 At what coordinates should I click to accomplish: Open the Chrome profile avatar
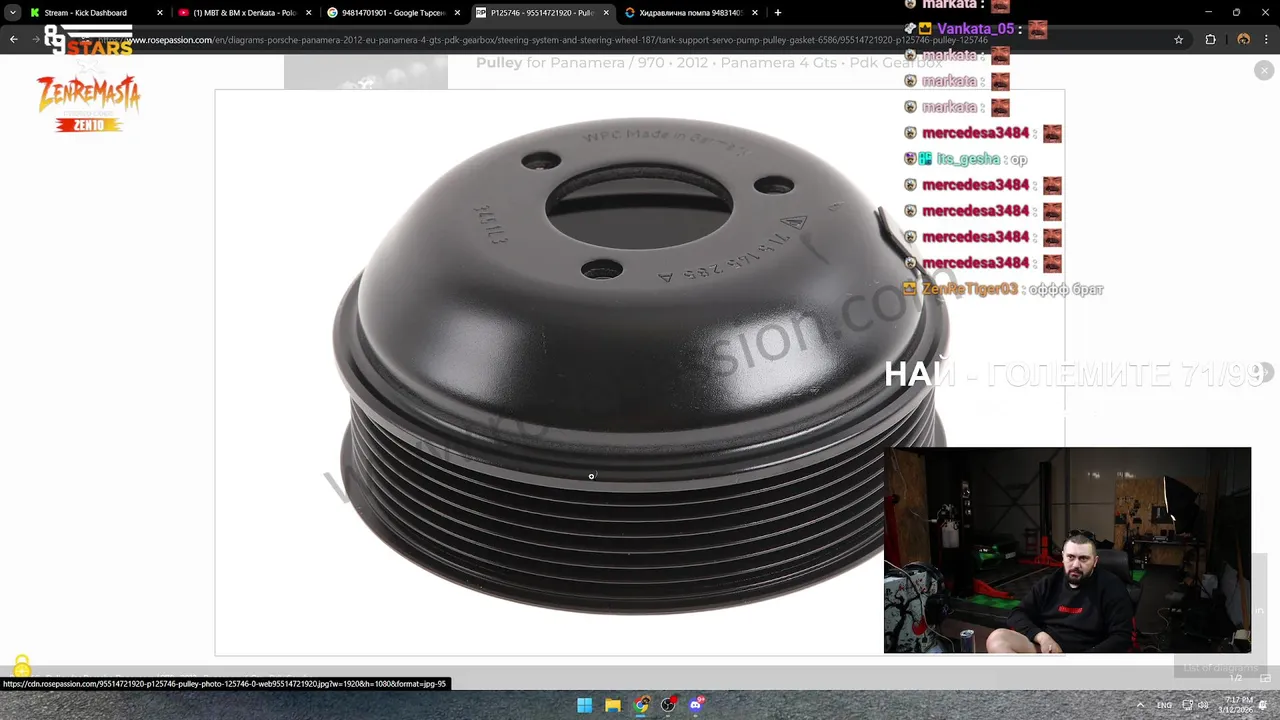1243,40
